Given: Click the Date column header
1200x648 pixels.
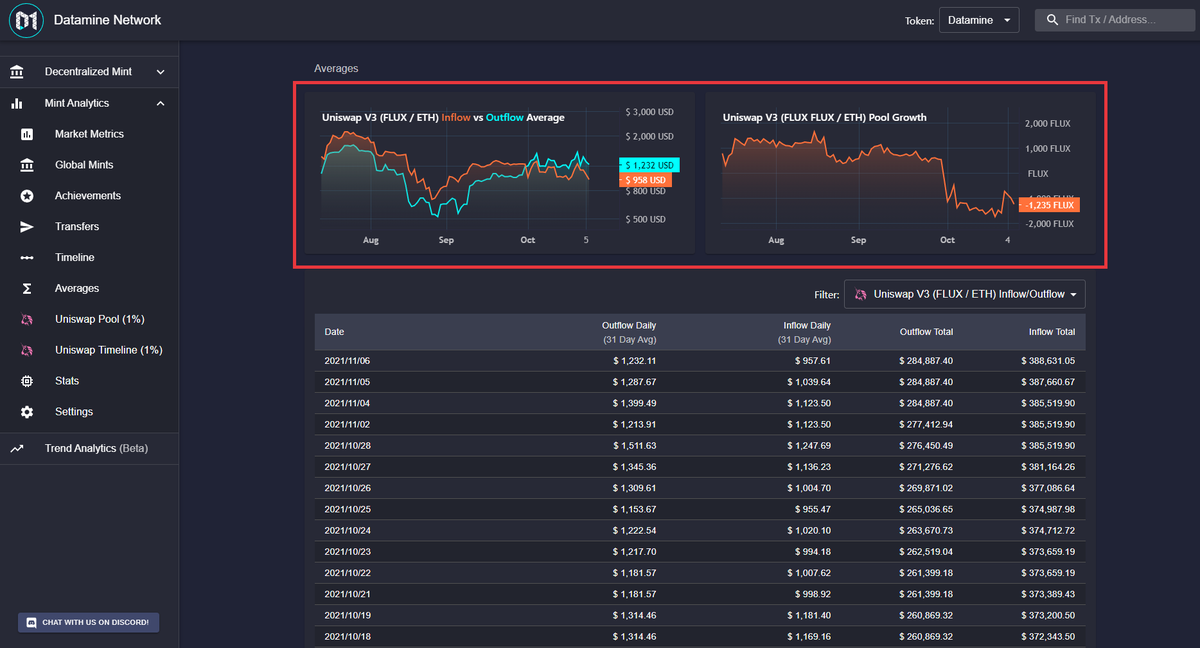Looking at the screenshot, I should (x=334, y=331).
